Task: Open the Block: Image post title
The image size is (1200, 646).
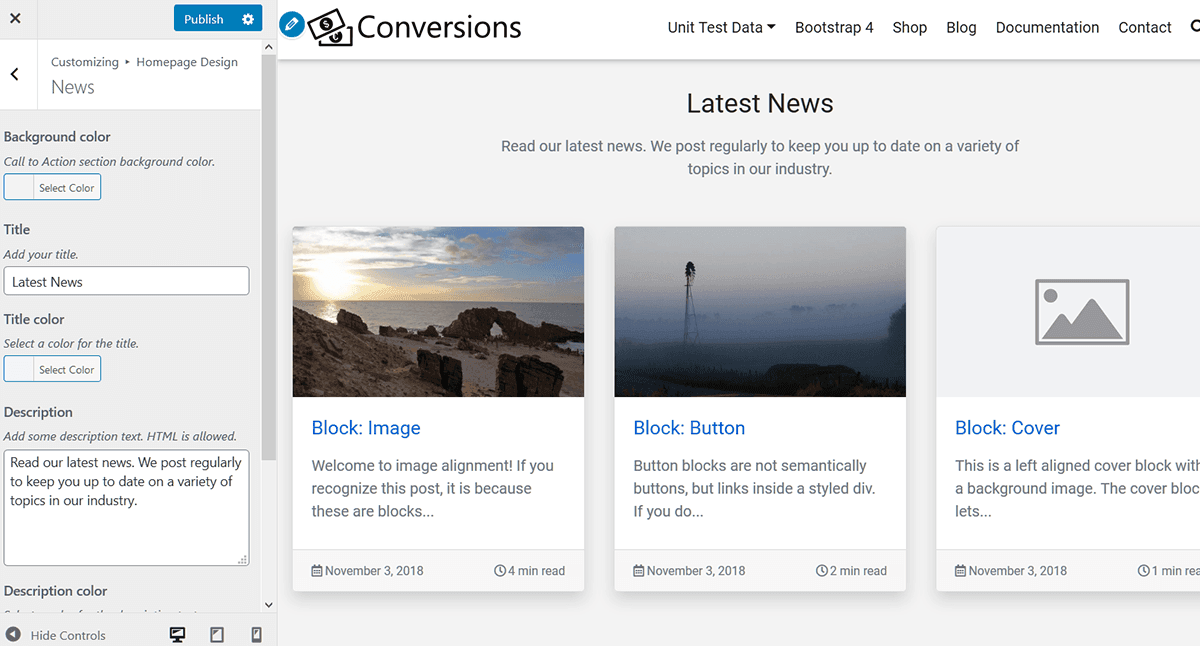Action: click(x=366, y=428)
